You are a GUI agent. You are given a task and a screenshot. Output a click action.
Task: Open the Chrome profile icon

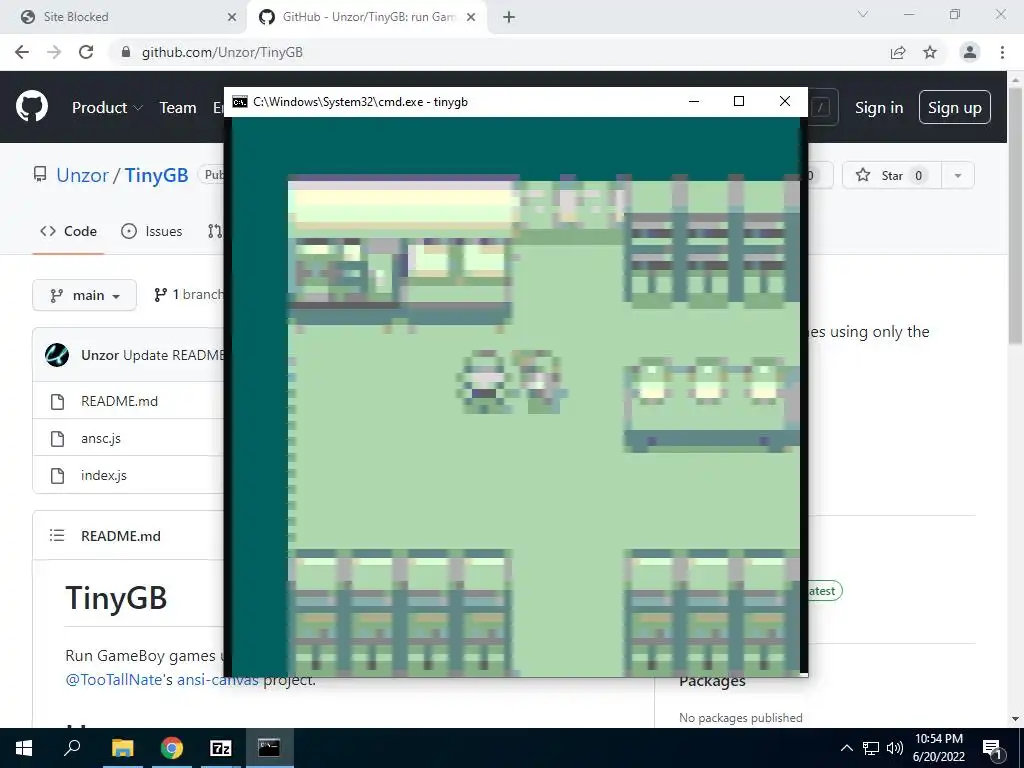pyautogui.click(x=970, y=52)
